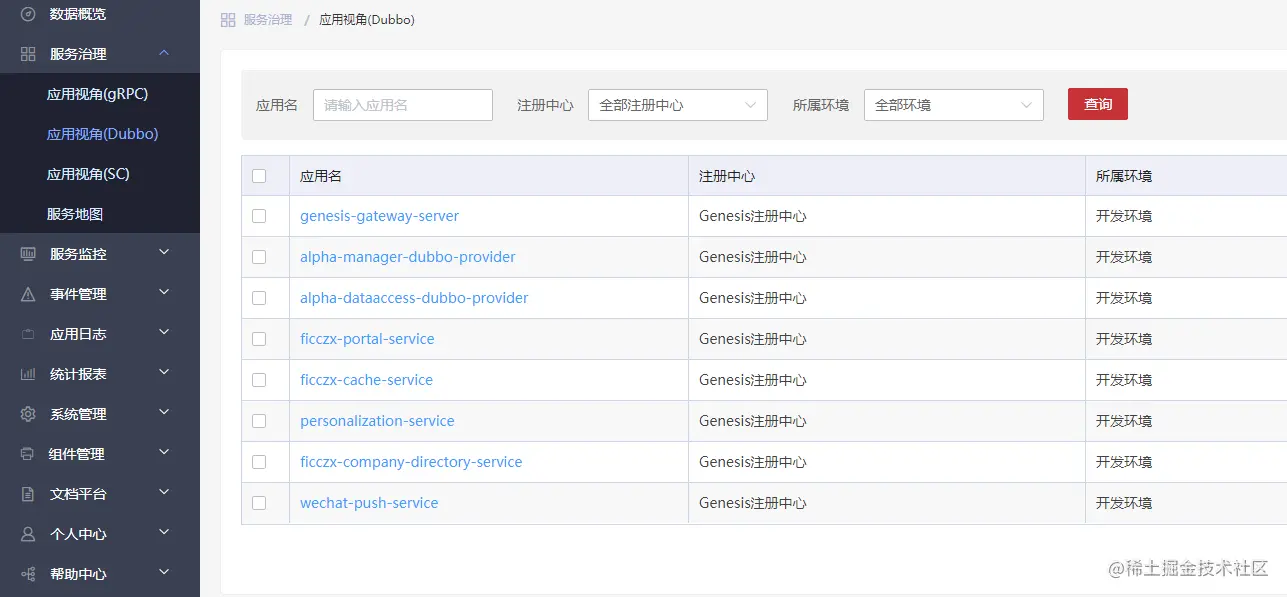Expand the 事件管理 menu chevron

pyautogui.click(x=164, y=293)
